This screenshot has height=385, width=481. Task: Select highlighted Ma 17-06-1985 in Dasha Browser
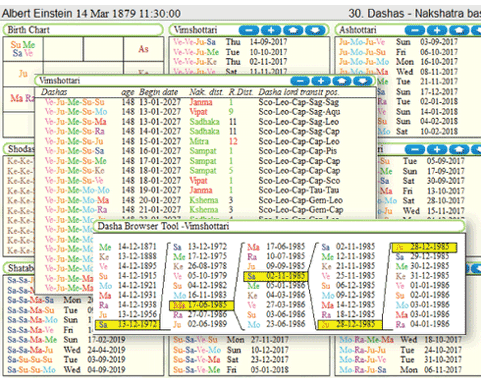202,305
